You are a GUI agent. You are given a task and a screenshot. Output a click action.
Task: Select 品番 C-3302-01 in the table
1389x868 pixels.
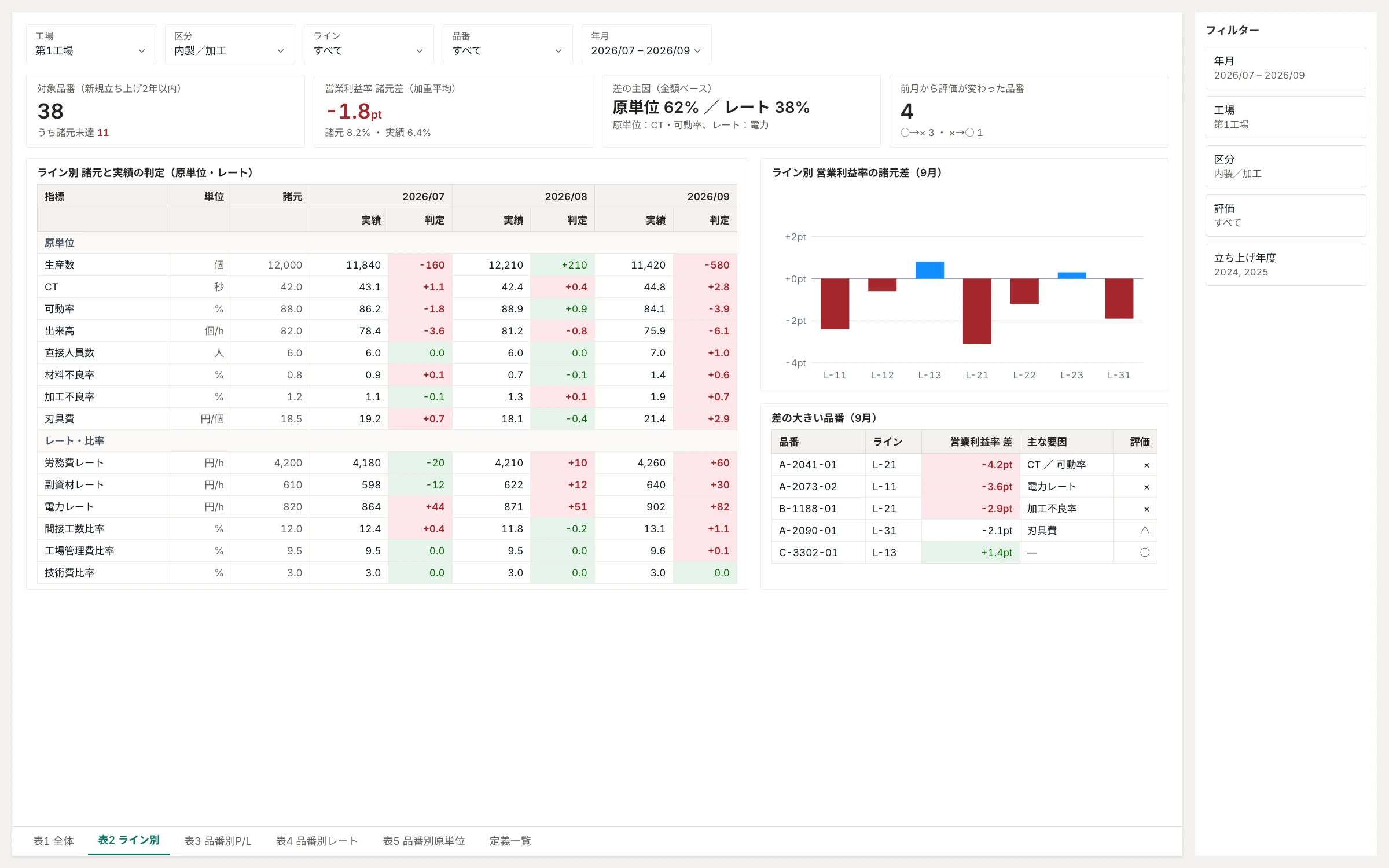(x=809, y=553)
